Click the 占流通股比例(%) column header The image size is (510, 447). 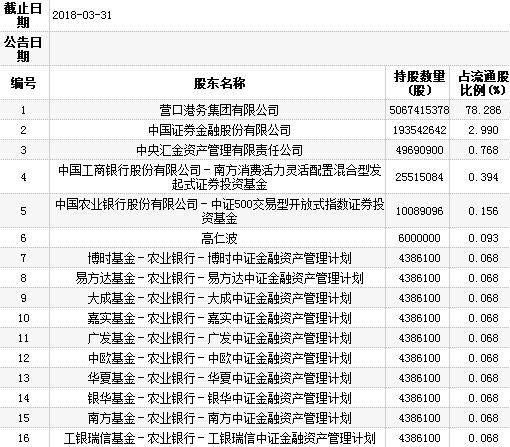[x=483, y=83]
